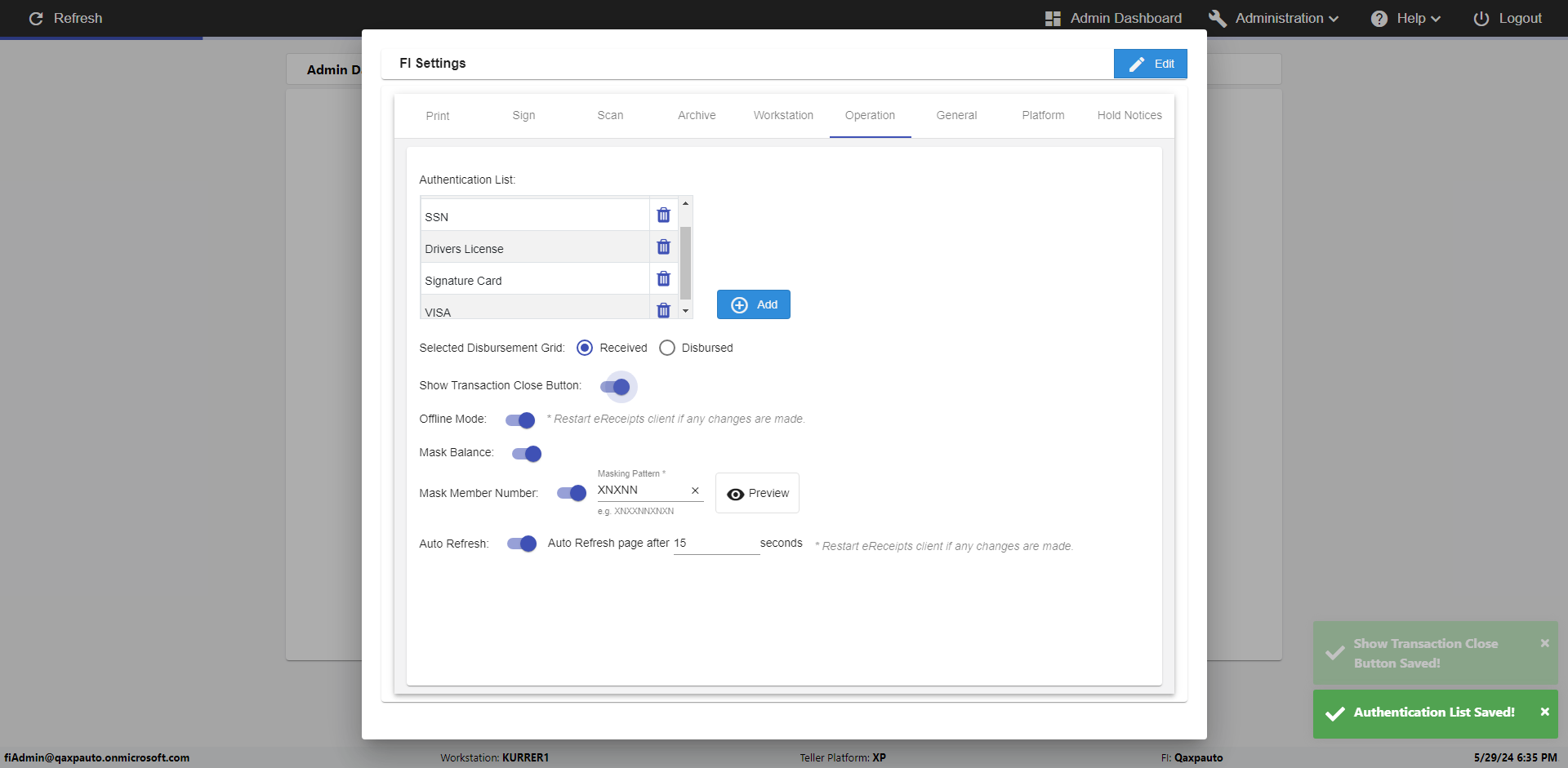The width and height of the screenshot is (1568, 768).
Task: Toggle the Mask Member Number switch
Action: 572,492
